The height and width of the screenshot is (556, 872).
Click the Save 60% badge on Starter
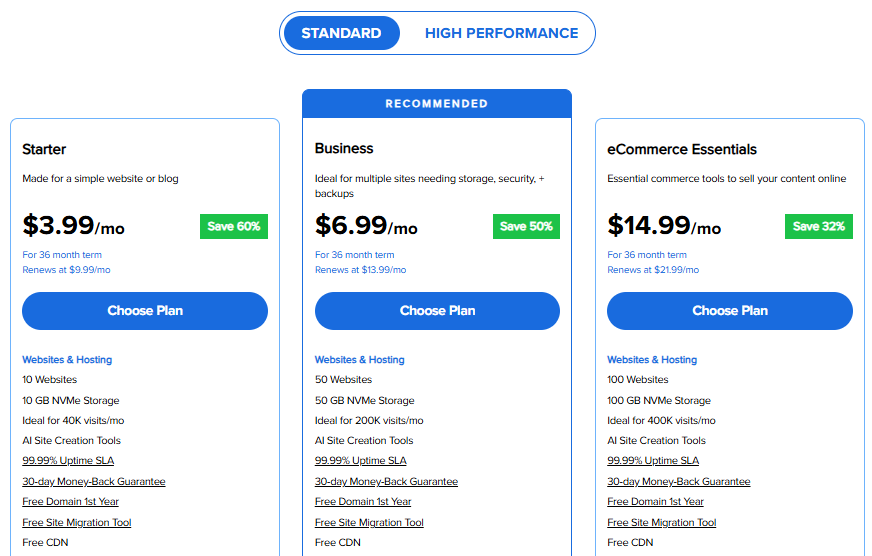point(234,226)
